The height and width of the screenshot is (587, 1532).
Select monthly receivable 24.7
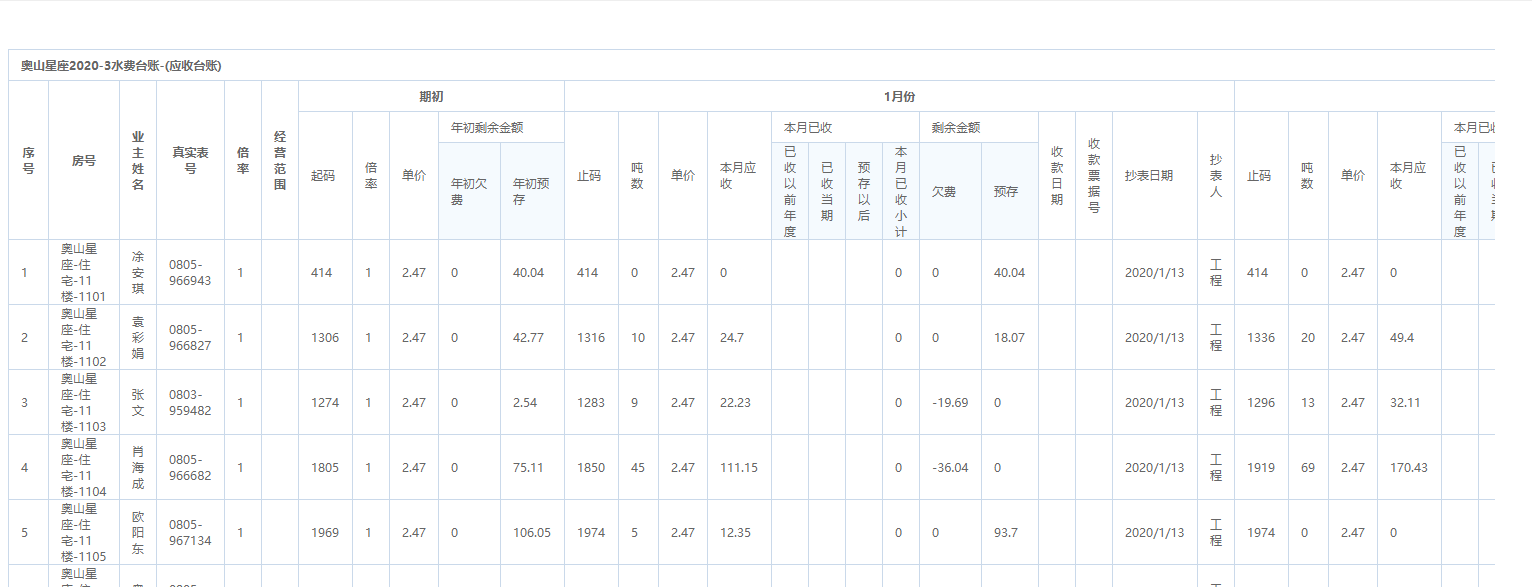[x=732, y=338]
